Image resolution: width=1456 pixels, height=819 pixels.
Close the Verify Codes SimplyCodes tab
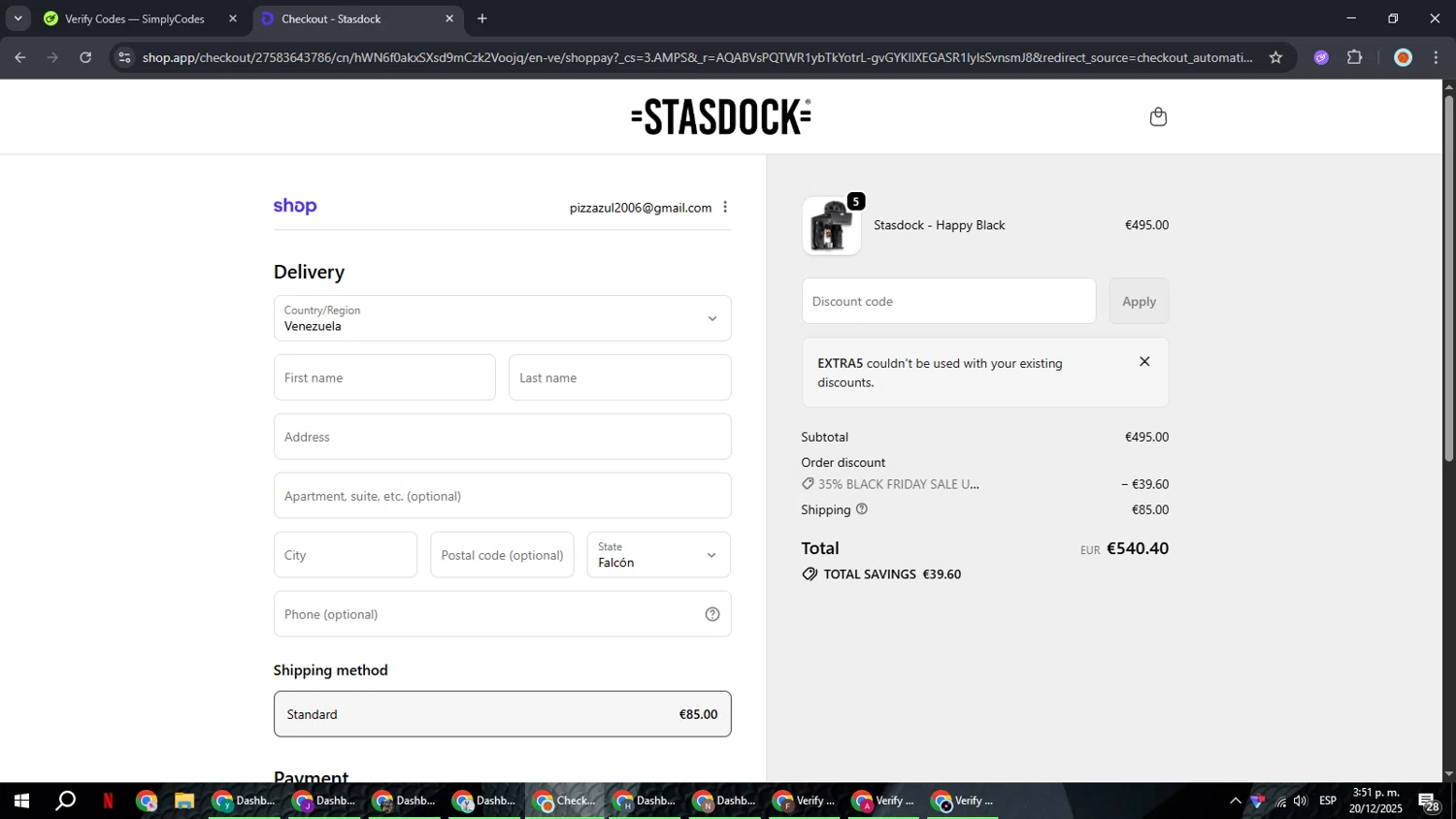click(233, 18)
